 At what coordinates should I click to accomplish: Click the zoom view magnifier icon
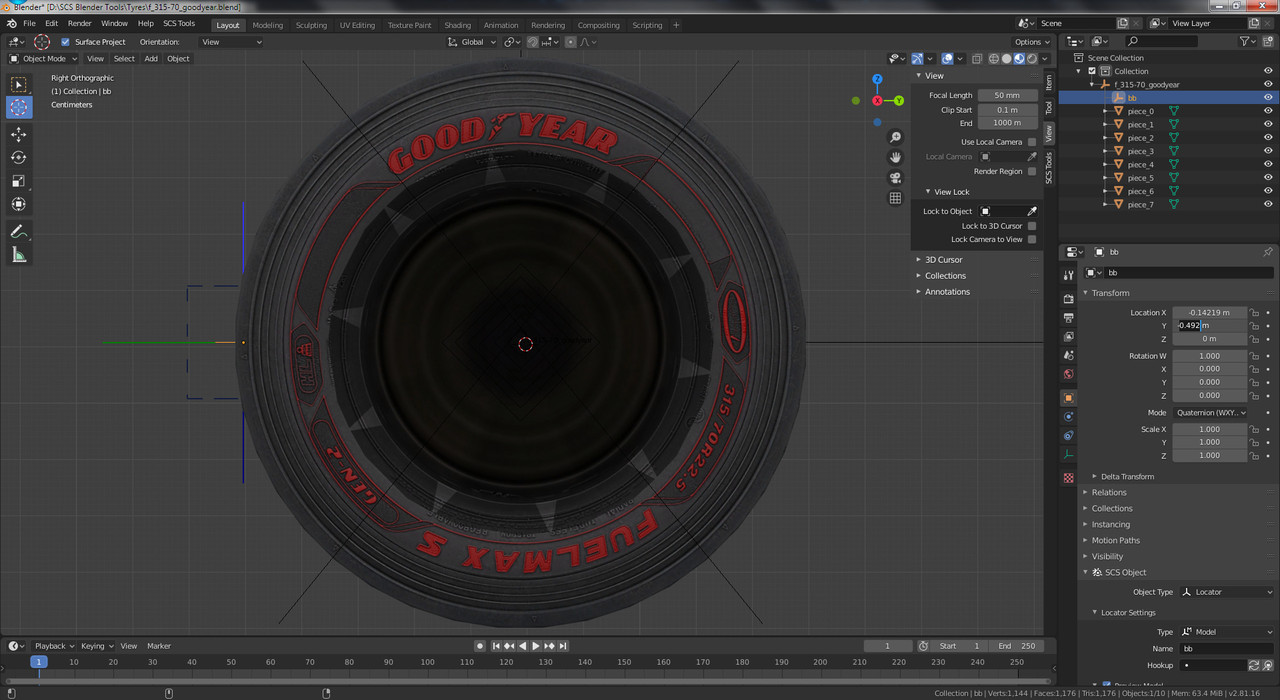point(895,137)
